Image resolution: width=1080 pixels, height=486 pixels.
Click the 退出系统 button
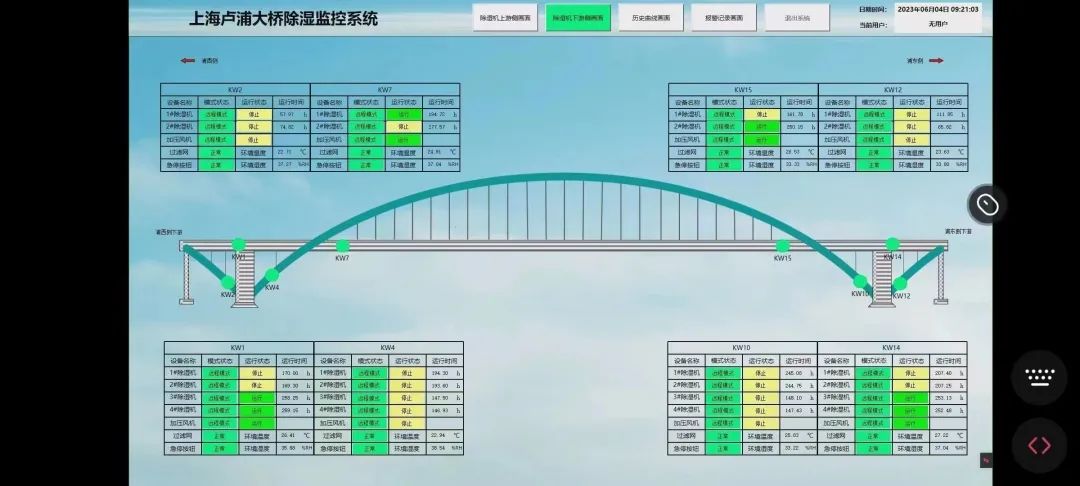[x=797, y=18]
